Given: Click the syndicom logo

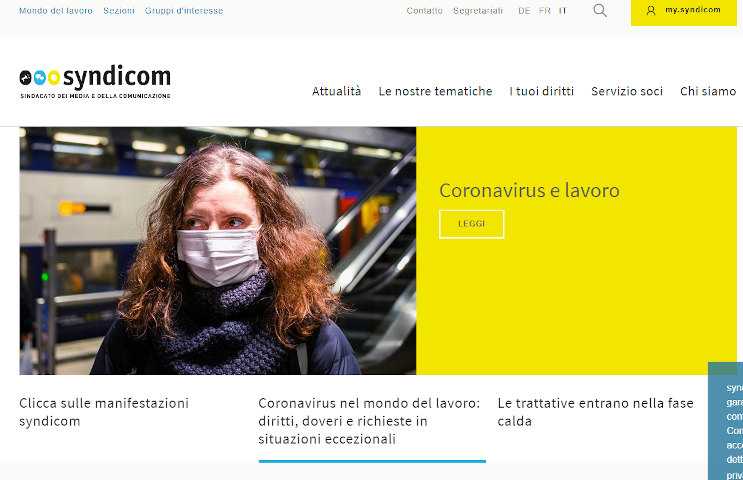Looking at the screenshot, I should pos(95,82).
